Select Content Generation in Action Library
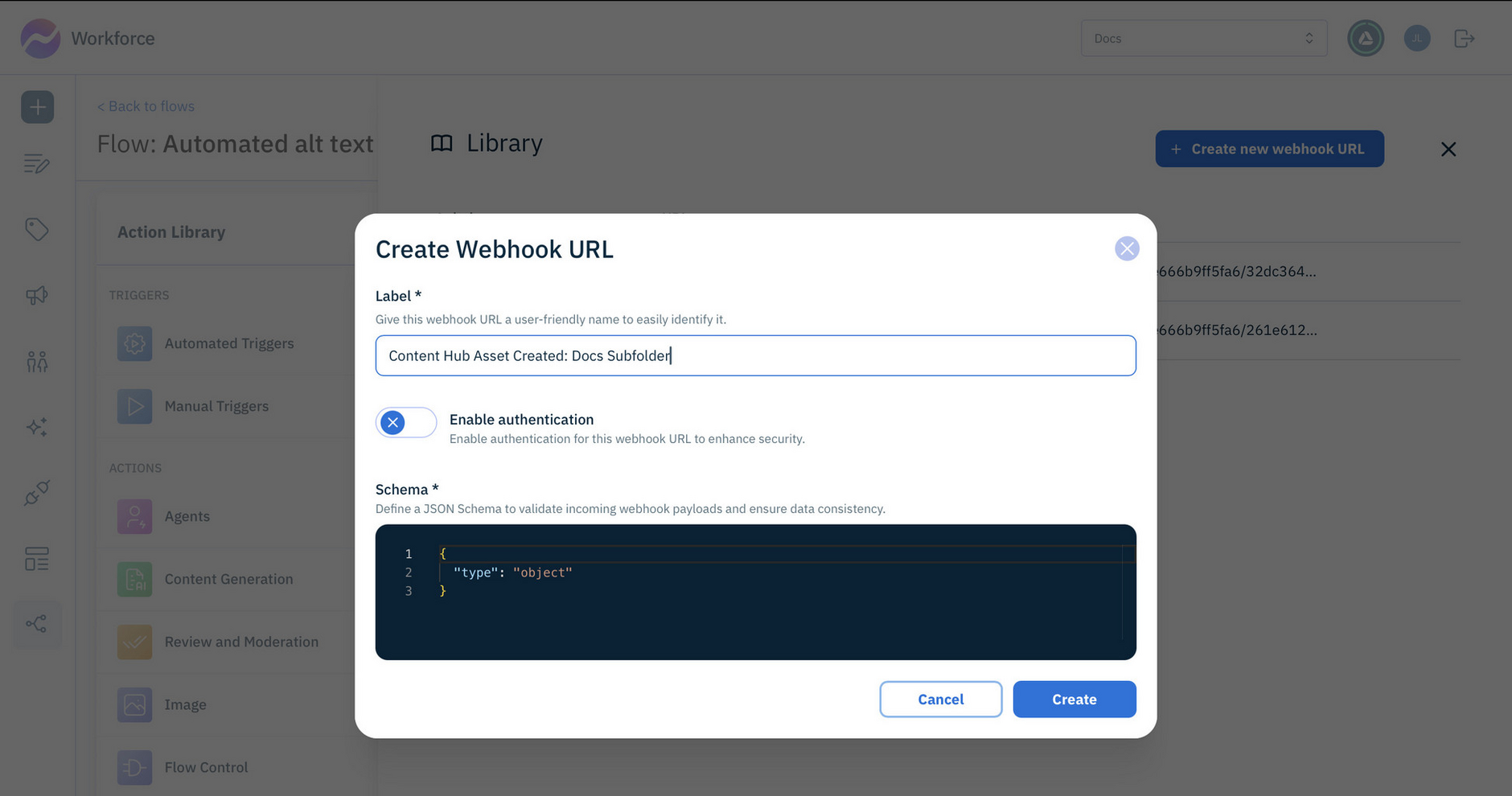 [228, 579]
